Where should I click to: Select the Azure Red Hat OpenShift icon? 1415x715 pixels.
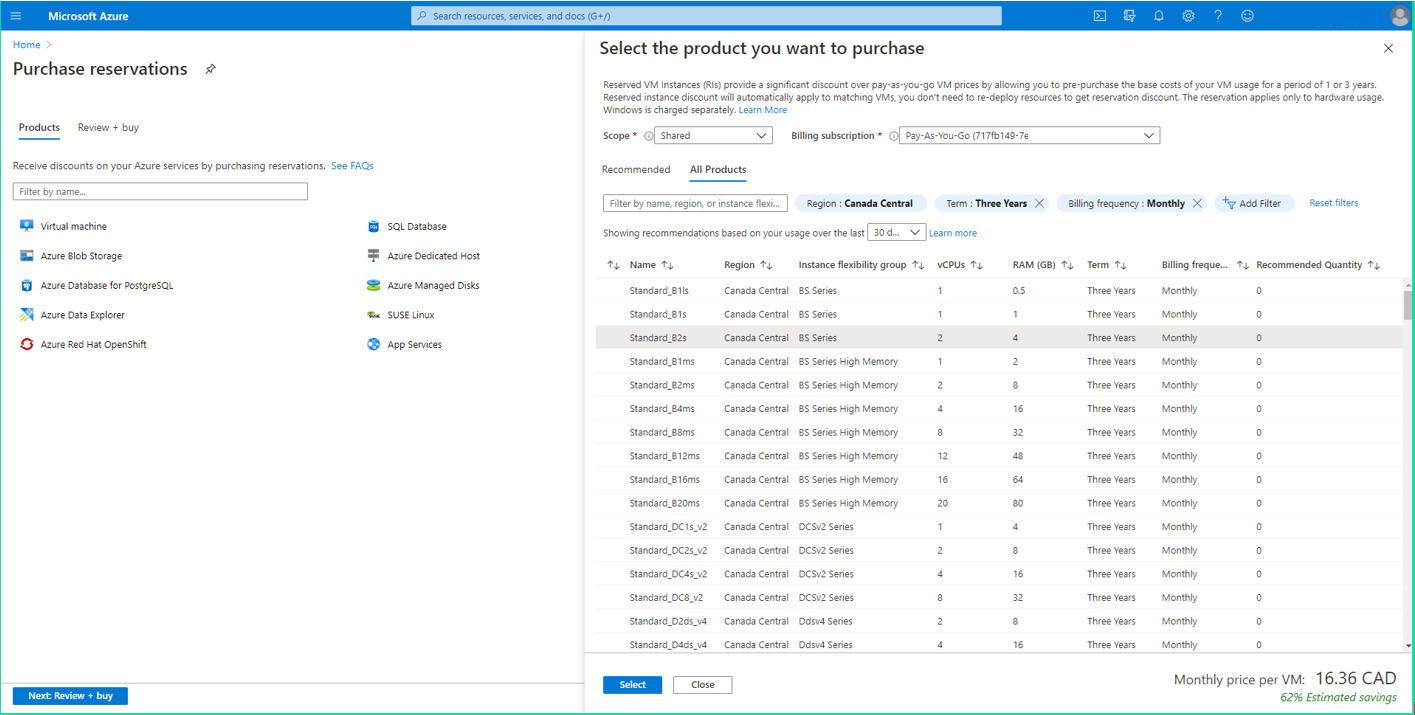tap(27, 344)
